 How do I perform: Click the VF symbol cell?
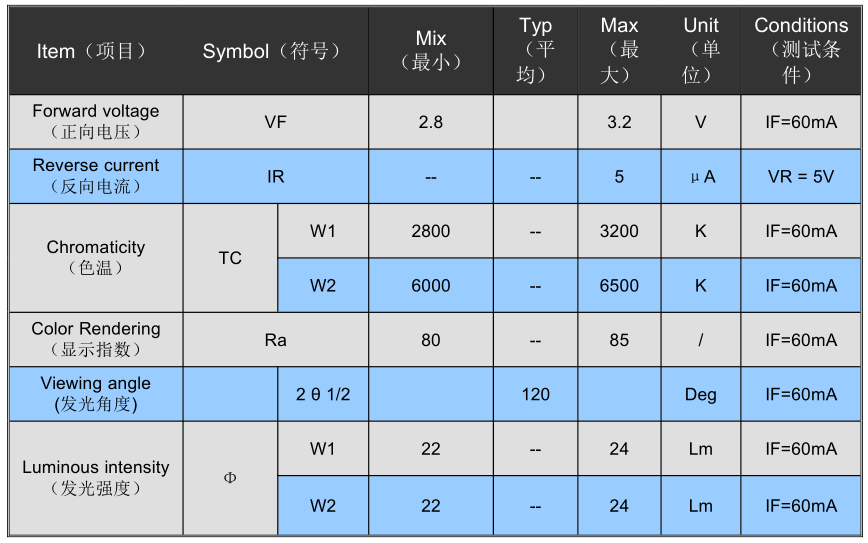coord(275,122)
